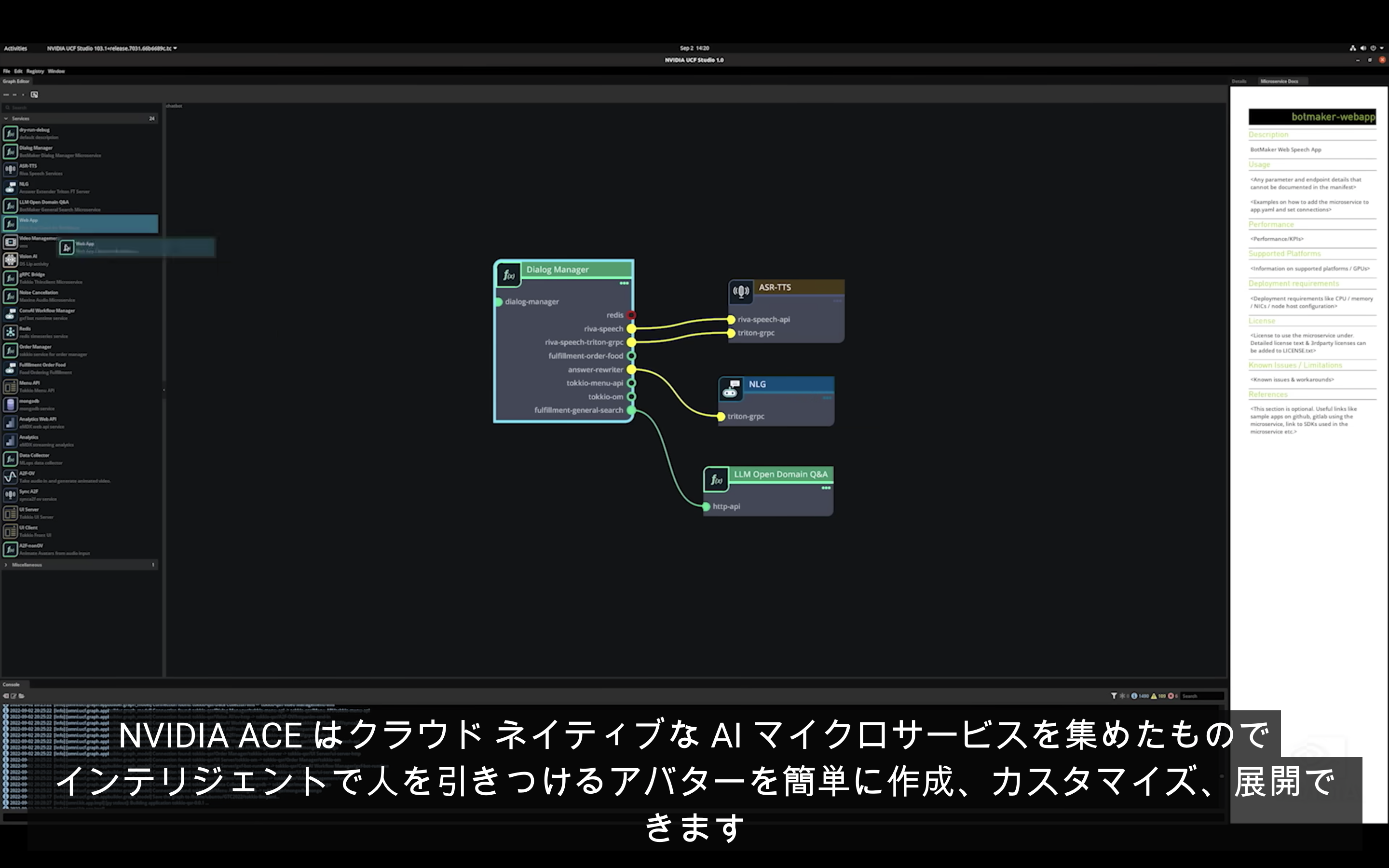The height and width of the screenshot is (868, 1389).
Task: Open LLM Open Domain Q&A node options dots
Action: pos(826,488)
